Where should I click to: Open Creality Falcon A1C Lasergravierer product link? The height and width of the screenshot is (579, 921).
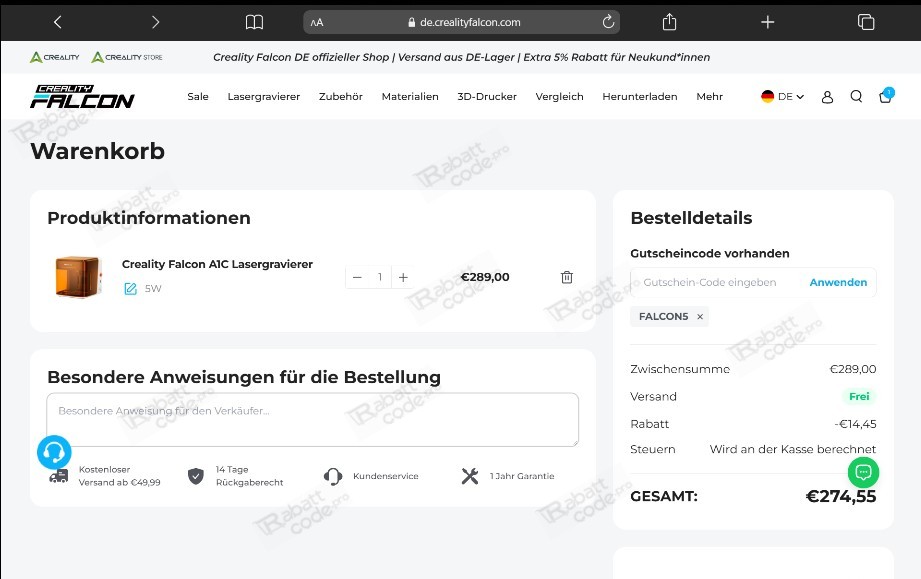(217, 264)
